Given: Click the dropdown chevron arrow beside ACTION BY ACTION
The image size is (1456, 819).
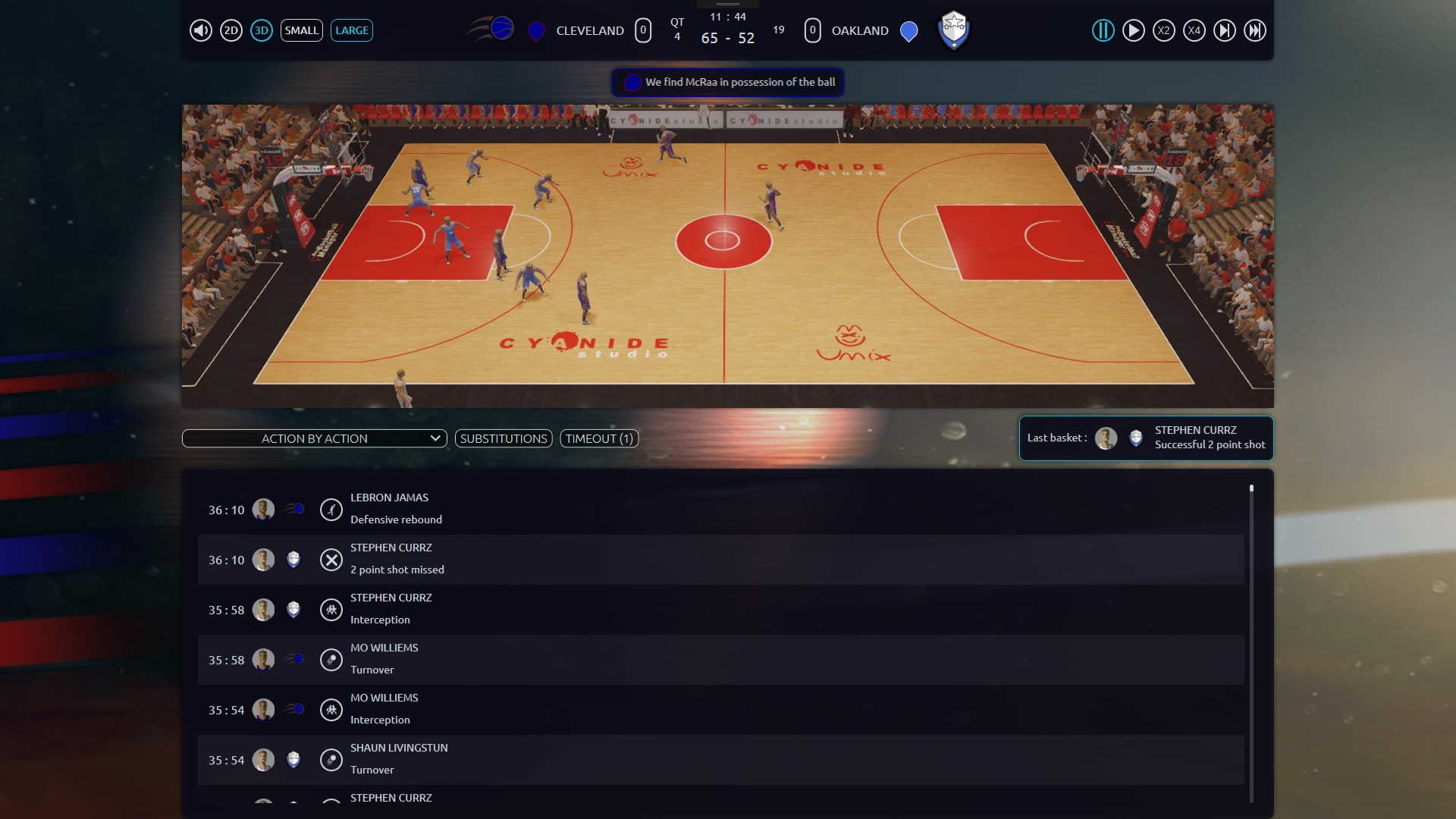Looking at the screenshot, I should 435,438.
